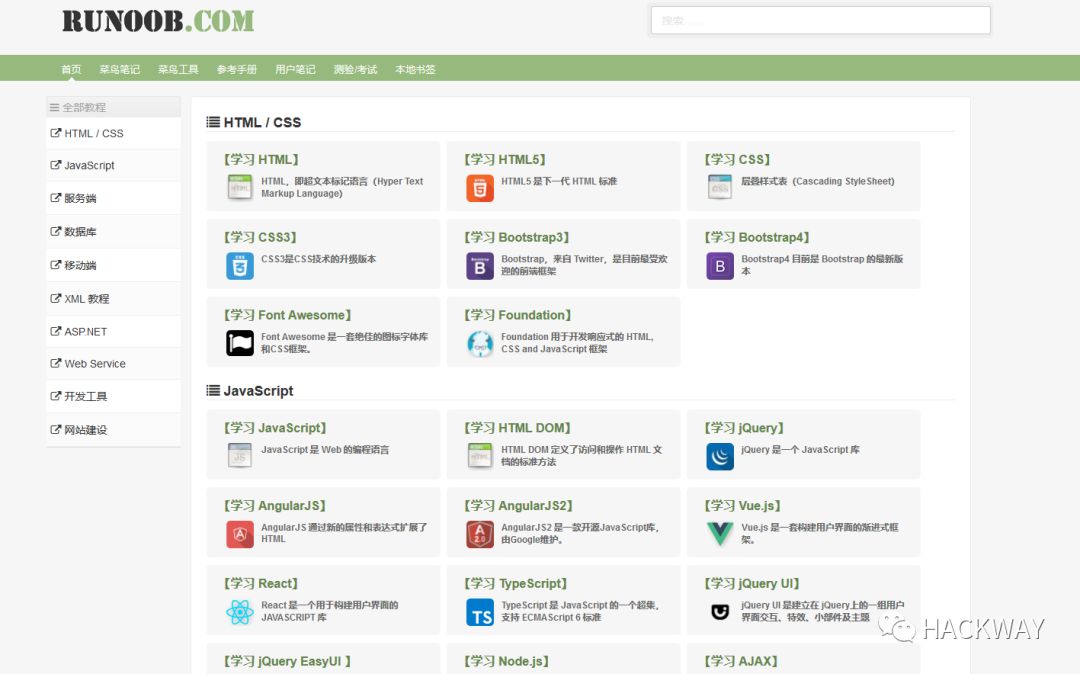This screenshot has width=1080, height=674.
Task: Click the JavaScript JS page icon
Action: click(240, 456)
